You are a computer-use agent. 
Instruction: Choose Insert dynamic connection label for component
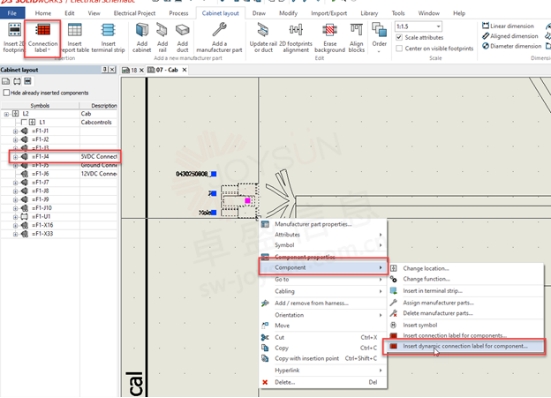coord(464,346)
